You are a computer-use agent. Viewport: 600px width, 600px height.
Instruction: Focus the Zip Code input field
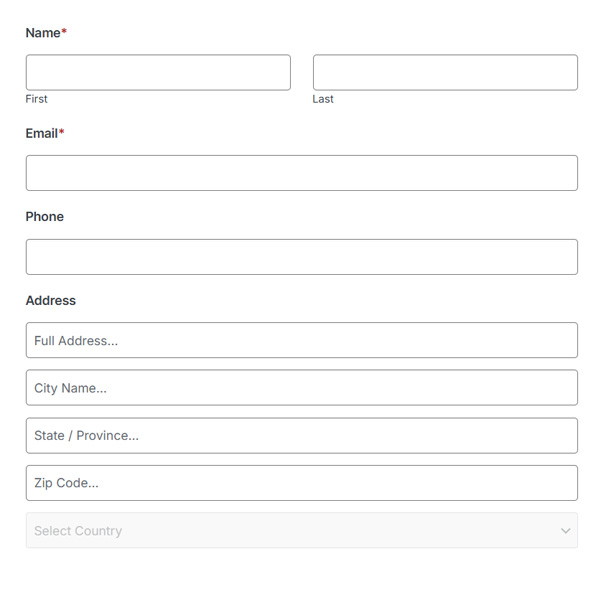pos(301,483)
